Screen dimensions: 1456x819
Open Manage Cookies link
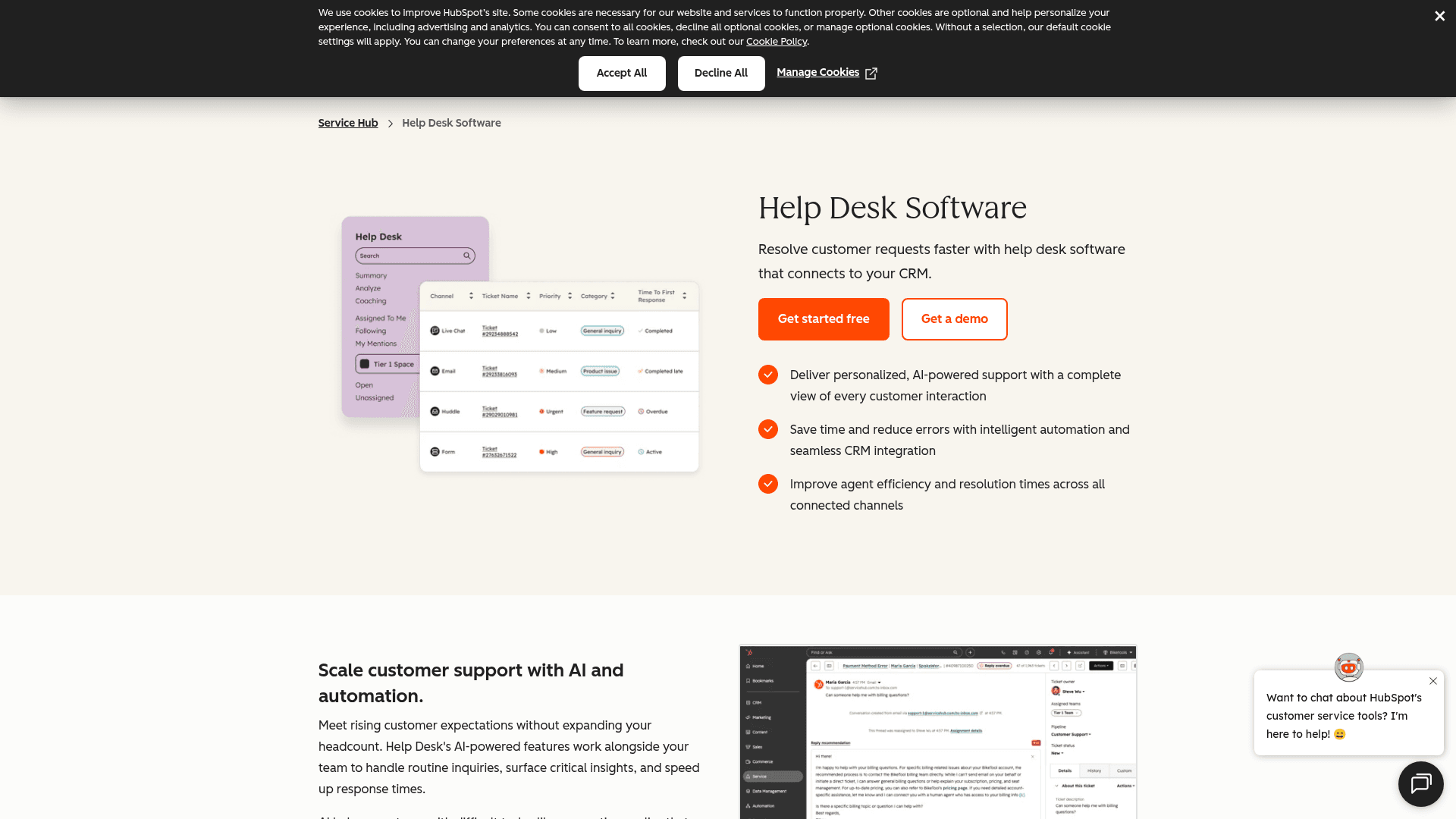click(817, 72)
